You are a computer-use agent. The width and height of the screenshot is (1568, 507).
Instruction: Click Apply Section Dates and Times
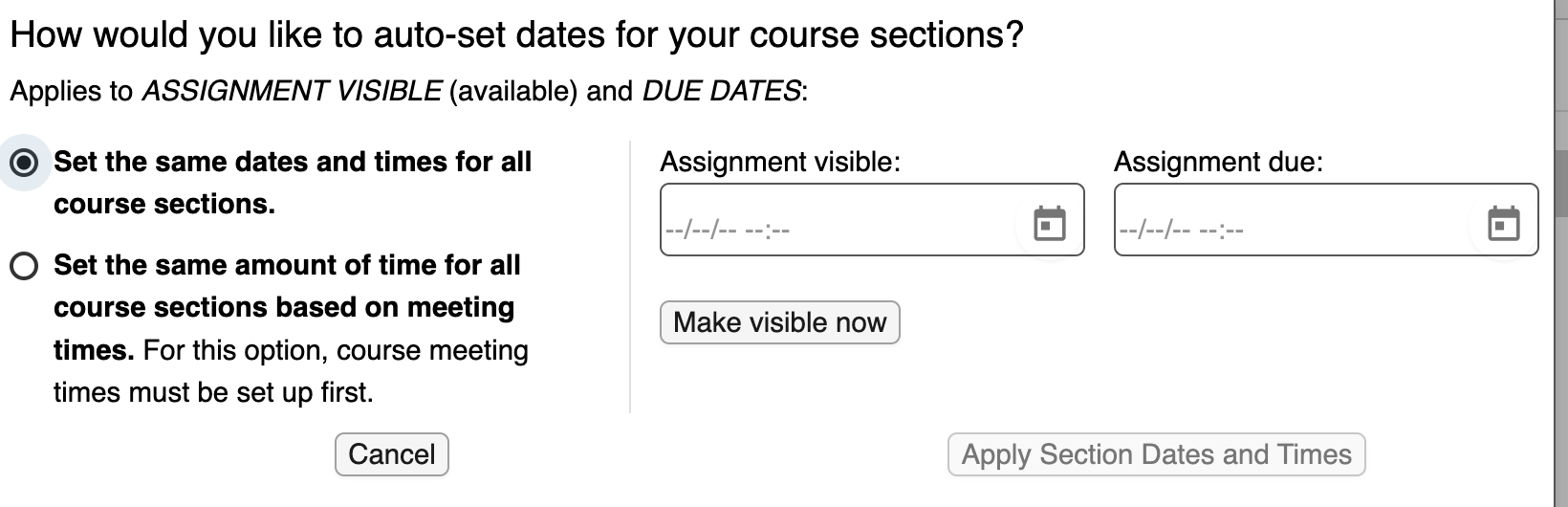(x=1157, y=454)
